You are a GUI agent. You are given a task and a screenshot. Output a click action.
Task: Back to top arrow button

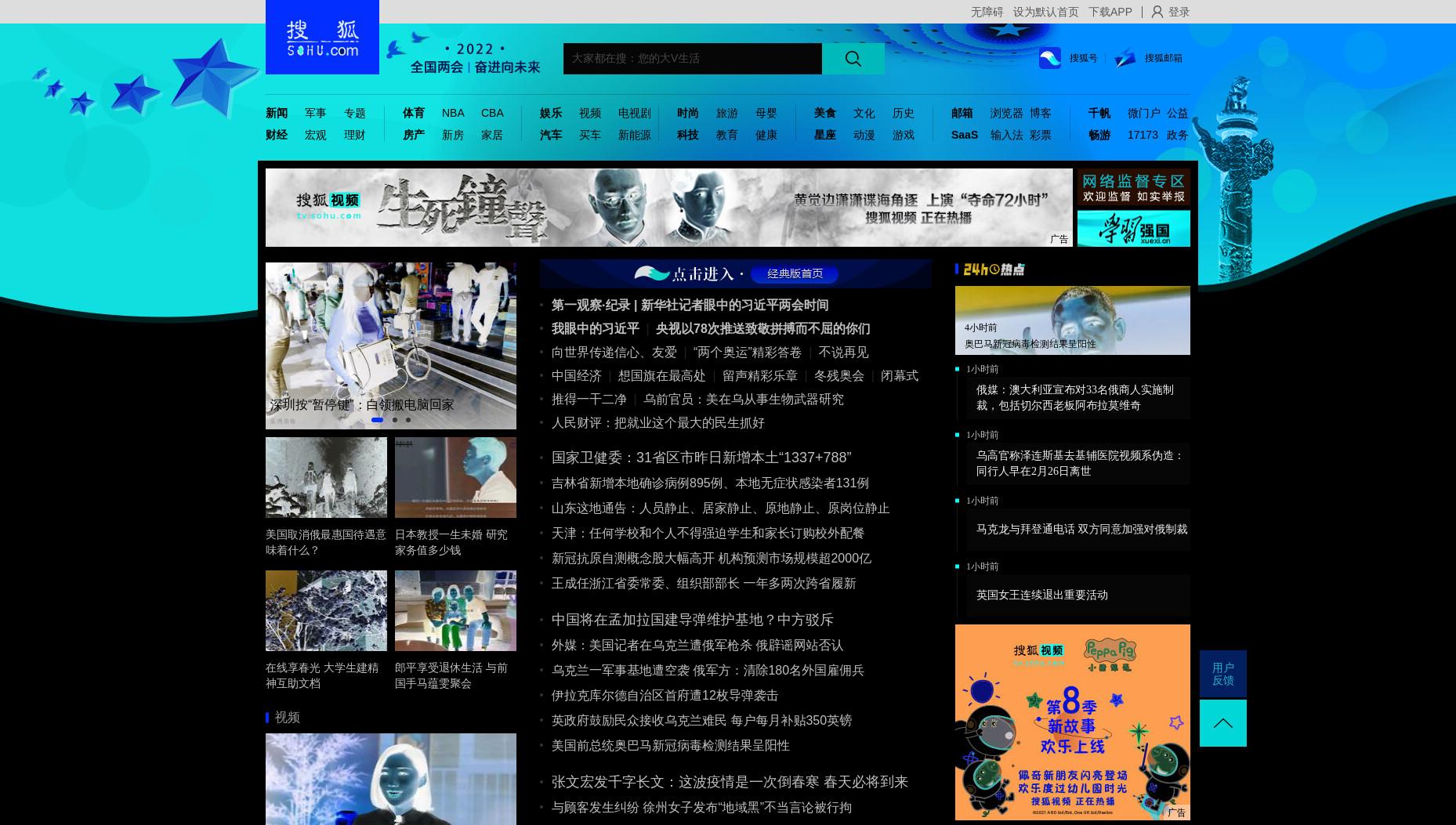(1222, 723)
